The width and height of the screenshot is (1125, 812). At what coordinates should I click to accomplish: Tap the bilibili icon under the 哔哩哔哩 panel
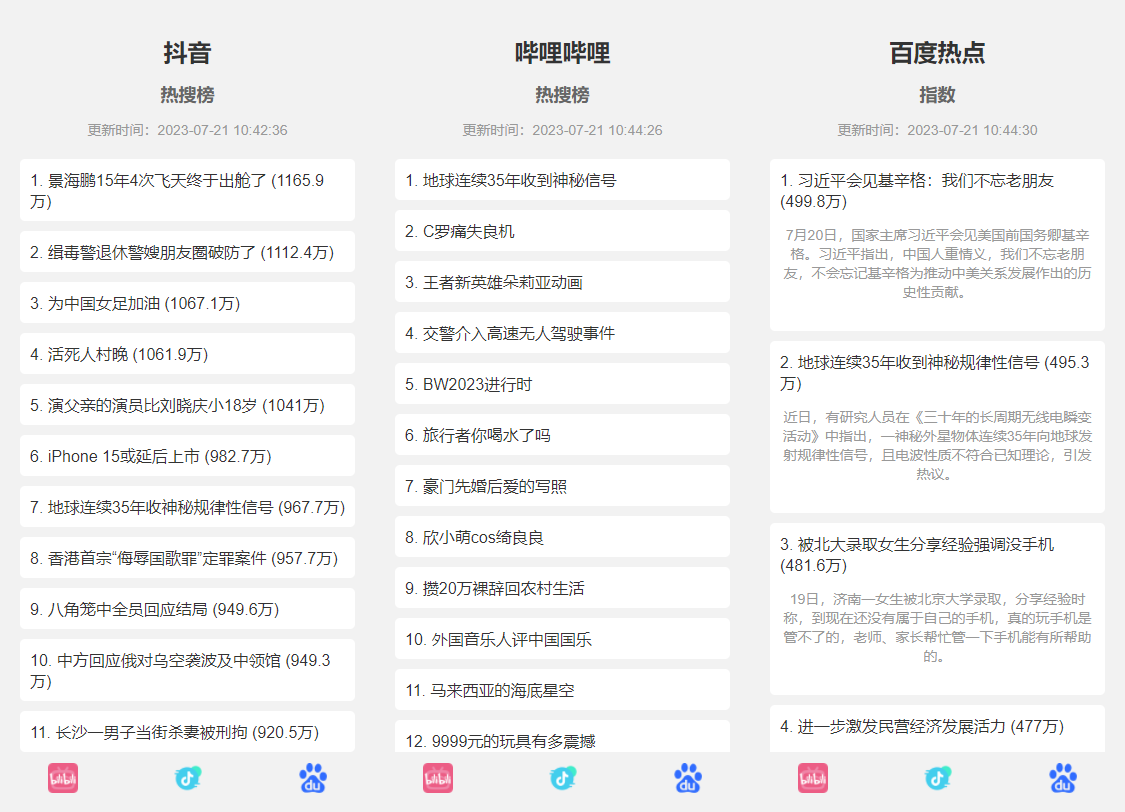438,778
